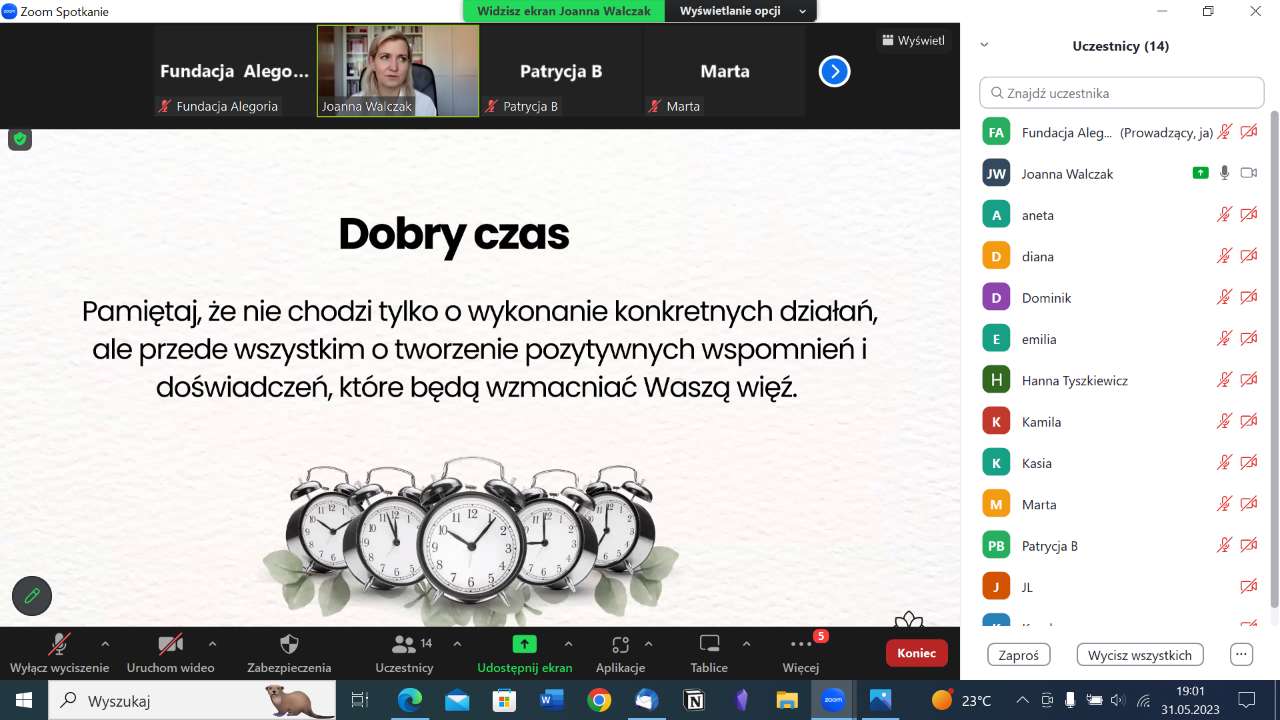Screen dimensions: 1280x720
Task: Open the Więcej menu in toolbar
Action: [x=801, y=644]
